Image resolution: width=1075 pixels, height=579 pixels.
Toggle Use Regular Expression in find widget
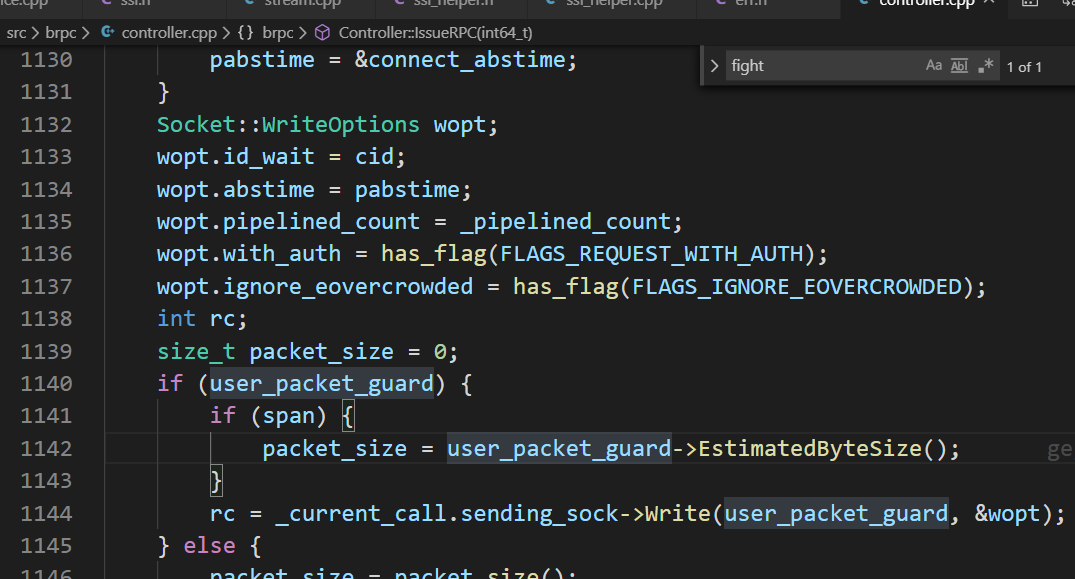click(985, 66)
